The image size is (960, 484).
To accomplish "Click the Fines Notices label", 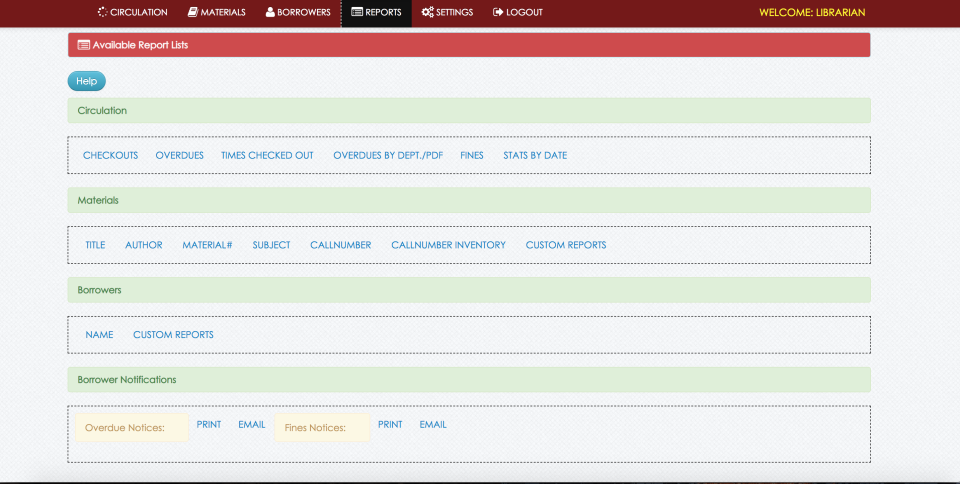I will [x=322, y=428].
